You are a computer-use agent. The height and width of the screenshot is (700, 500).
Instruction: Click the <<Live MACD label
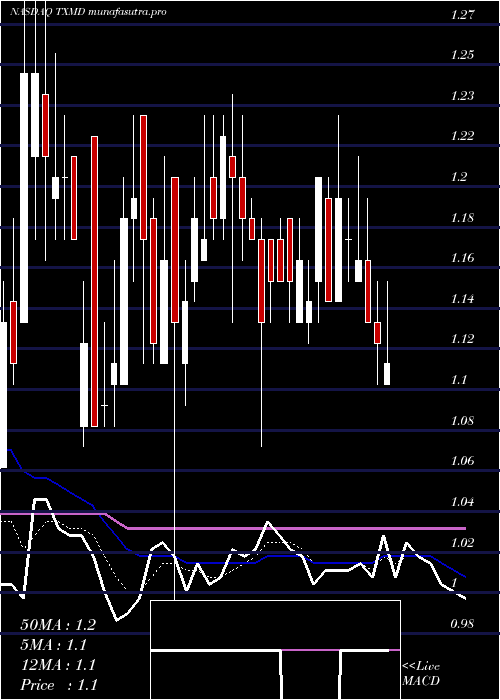click(x=421, y=674)
